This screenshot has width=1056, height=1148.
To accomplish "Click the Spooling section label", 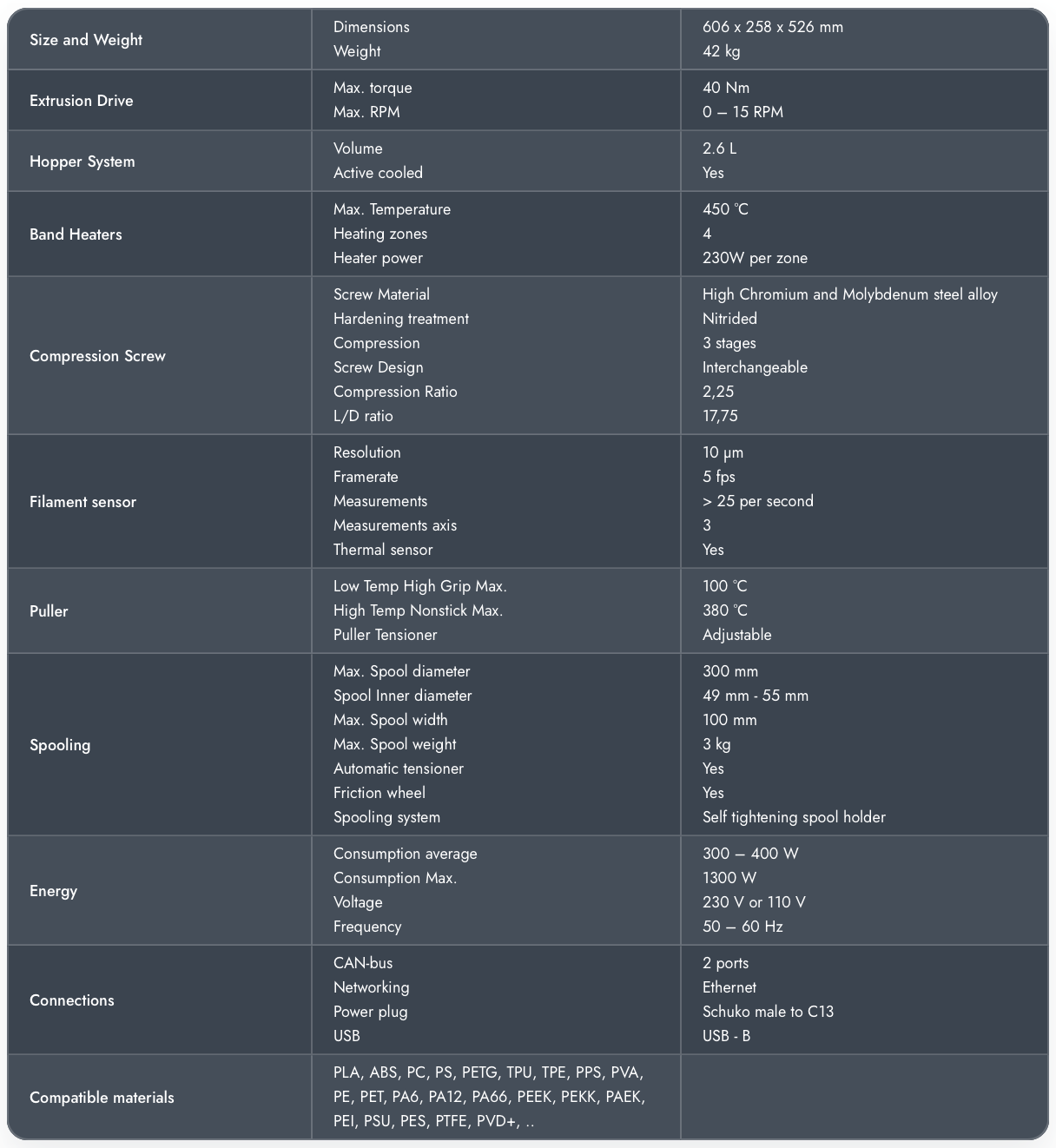I will pos(60,745).
